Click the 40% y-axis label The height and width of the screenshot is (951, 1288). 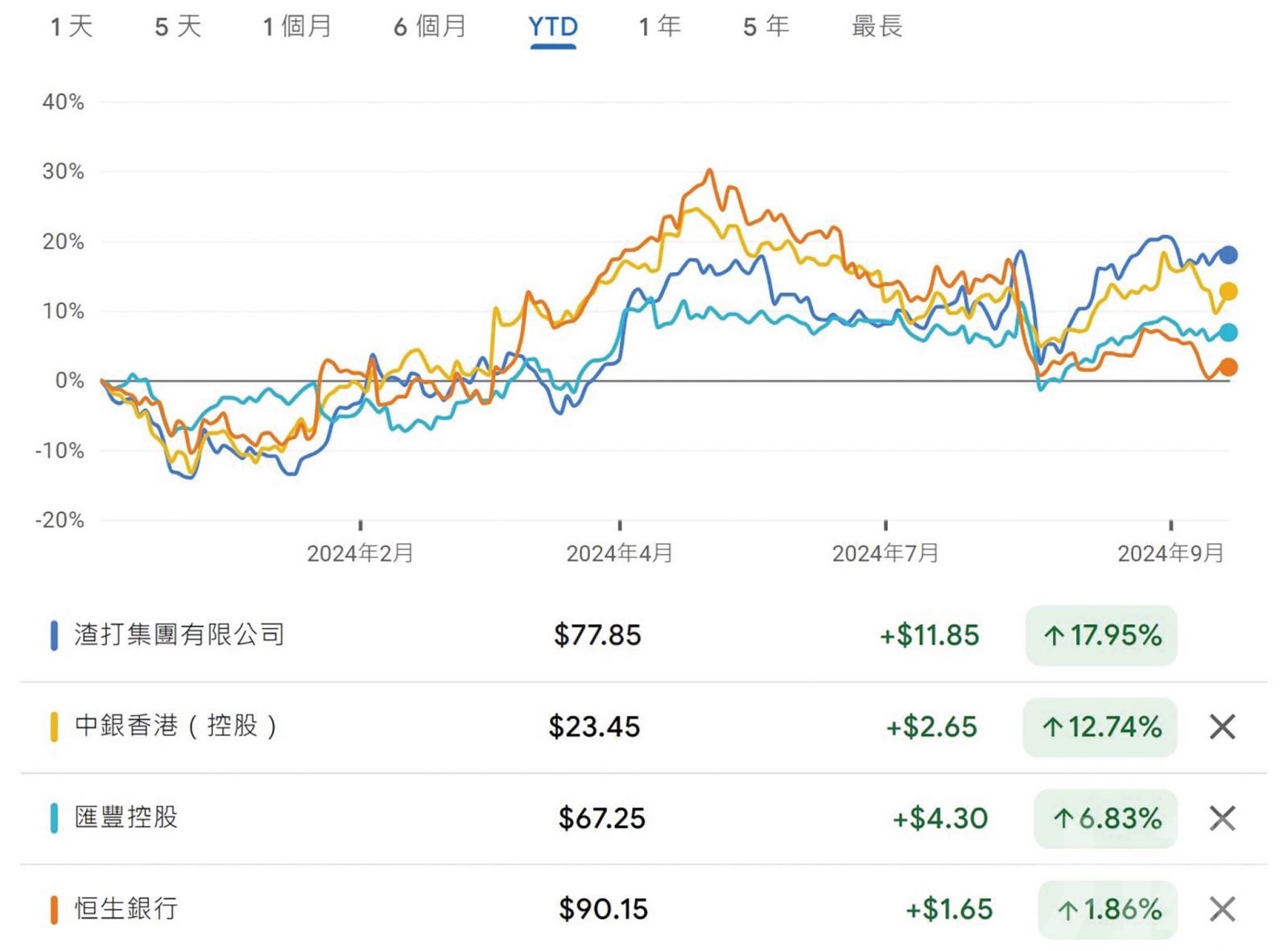point(63,102)
